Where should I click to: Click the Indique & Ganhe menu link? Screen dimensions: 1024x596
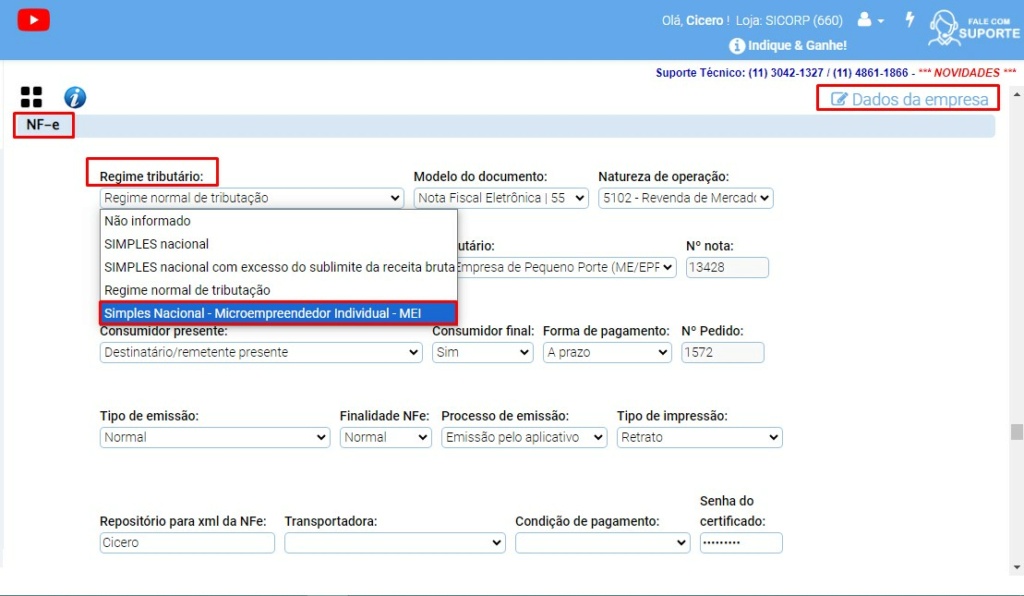pyautogui.click(x=795, y=45)
